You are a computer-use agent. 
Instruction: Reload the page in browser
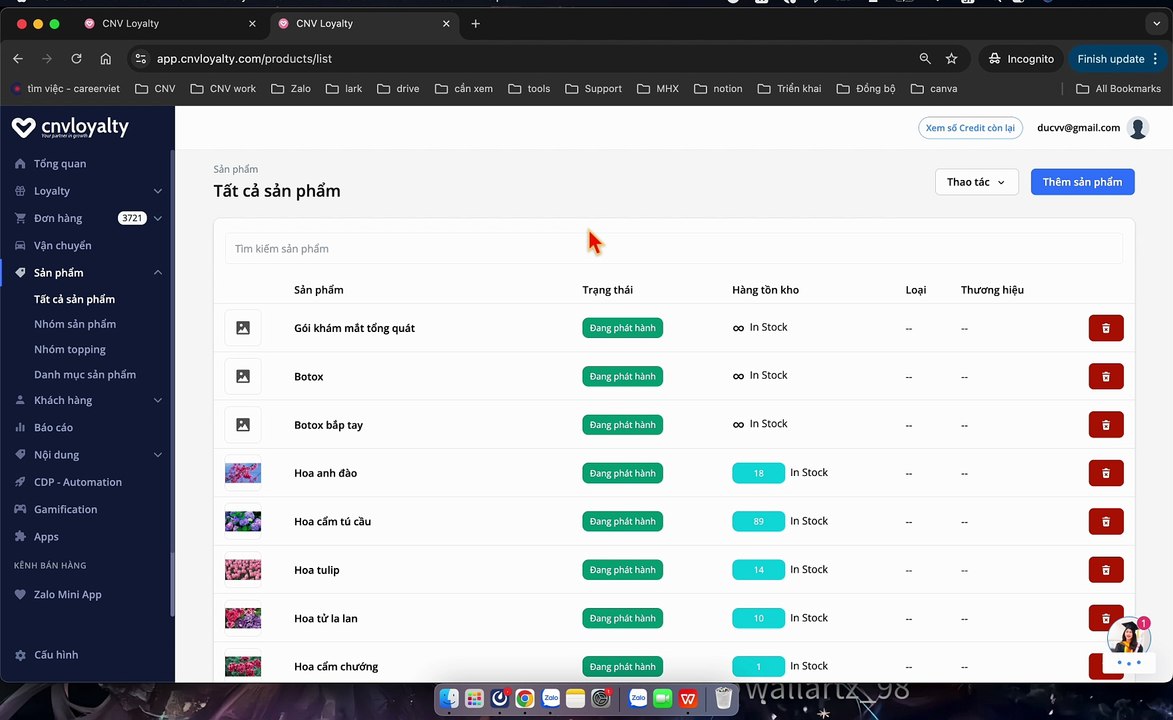(76, 58)
